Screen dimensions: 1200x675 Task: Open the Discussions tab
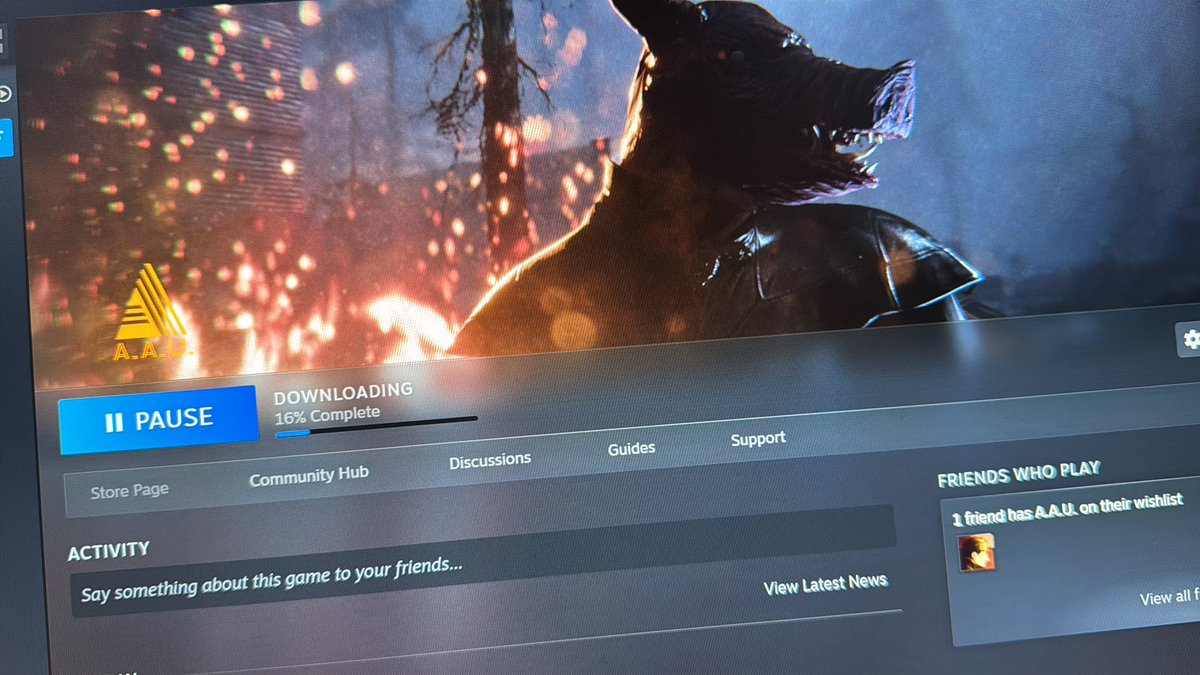click(490, 460)
